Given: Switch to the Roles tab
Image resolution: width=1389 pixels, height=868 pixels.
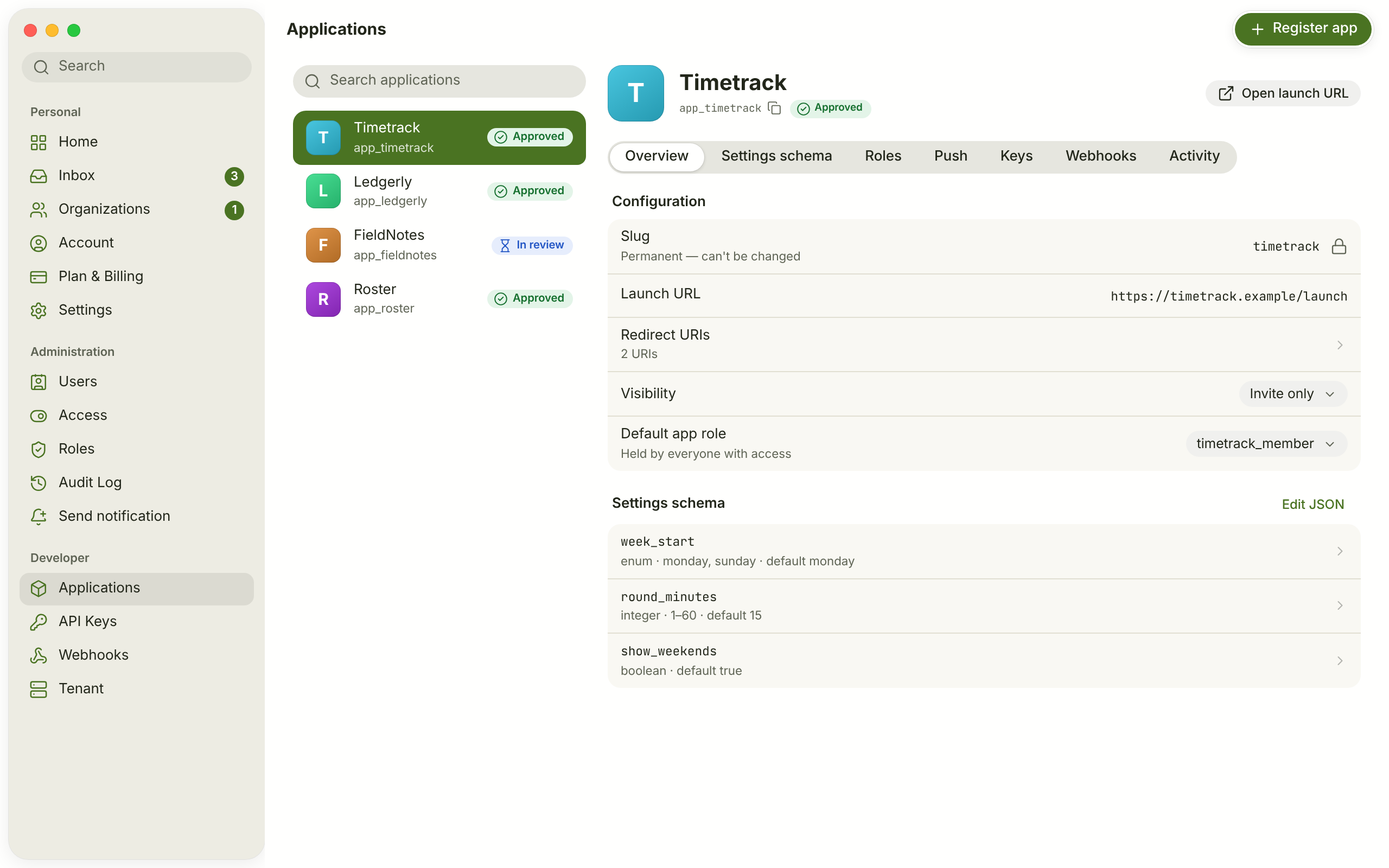Looking at the screenshot, I should coord(883,156).
